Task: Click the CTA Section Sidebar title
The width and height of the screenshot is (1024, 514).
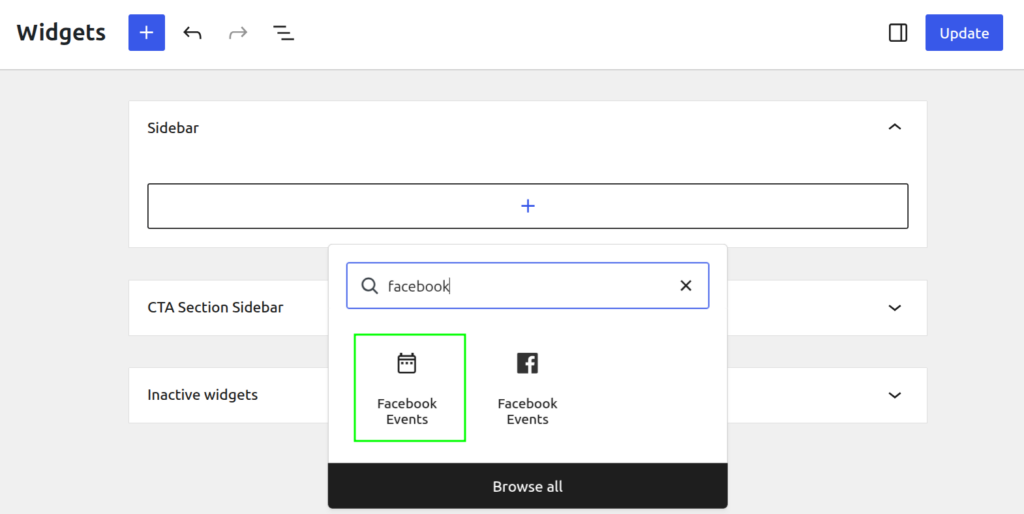Action: (216, 308)
